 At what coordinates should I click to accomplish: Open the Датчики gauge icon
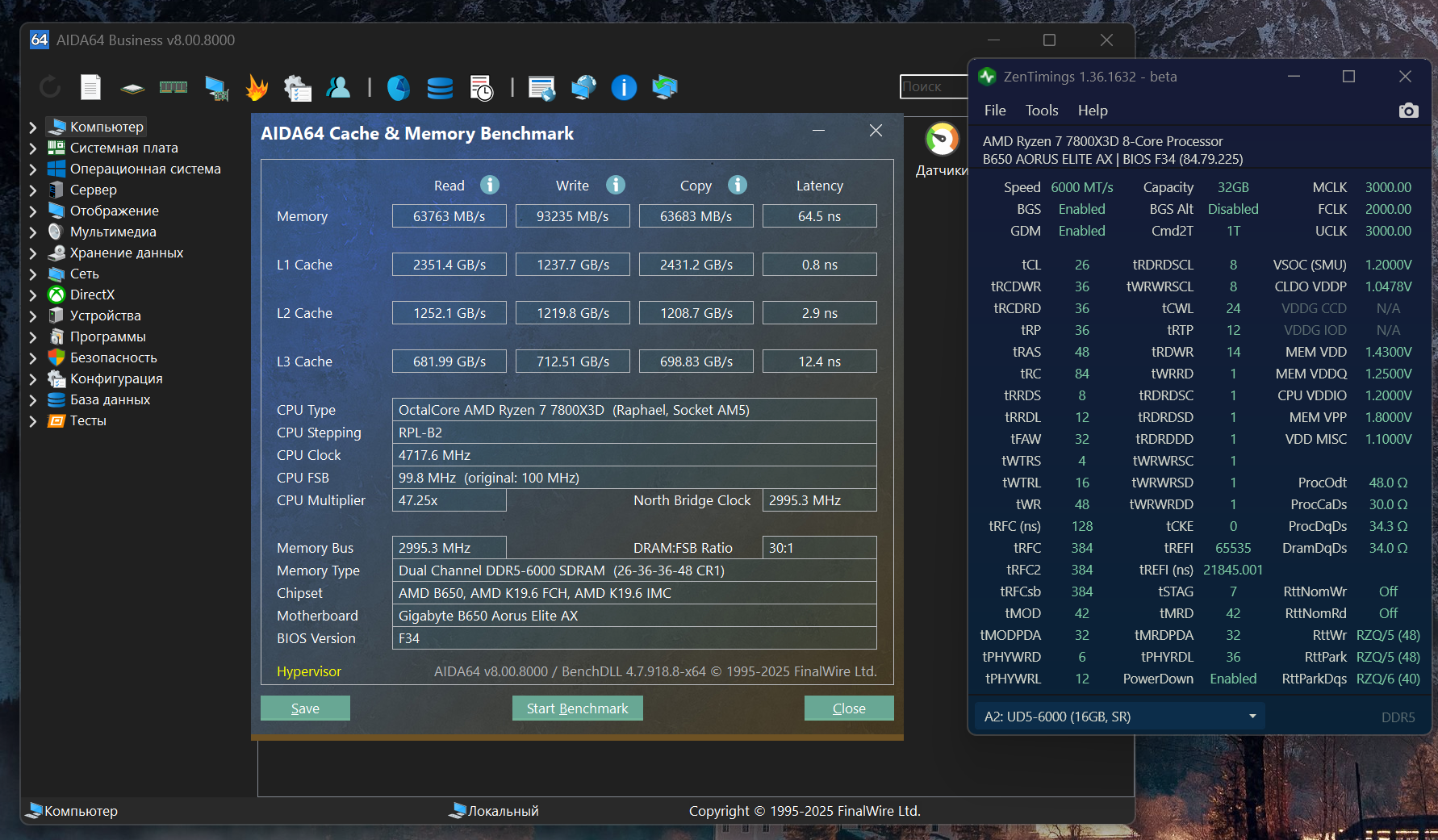(943, 139)
